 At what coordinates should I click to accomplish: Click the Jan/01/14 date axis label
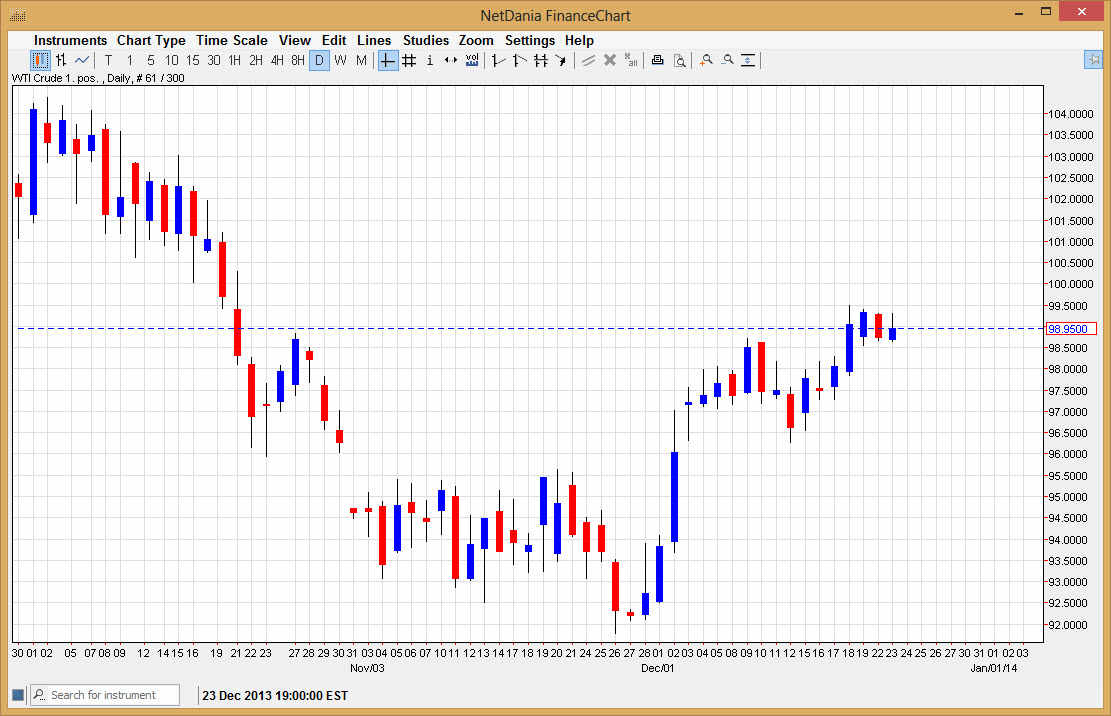[x=993, y=668]
